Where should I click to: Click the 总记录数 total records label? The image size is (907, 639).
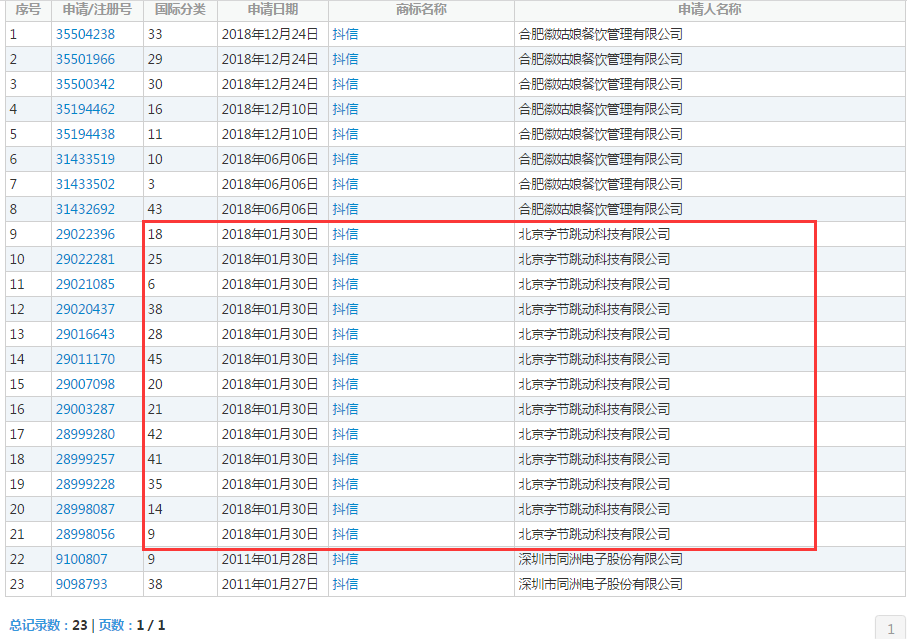pyautogui.click(x=35, y=625)
